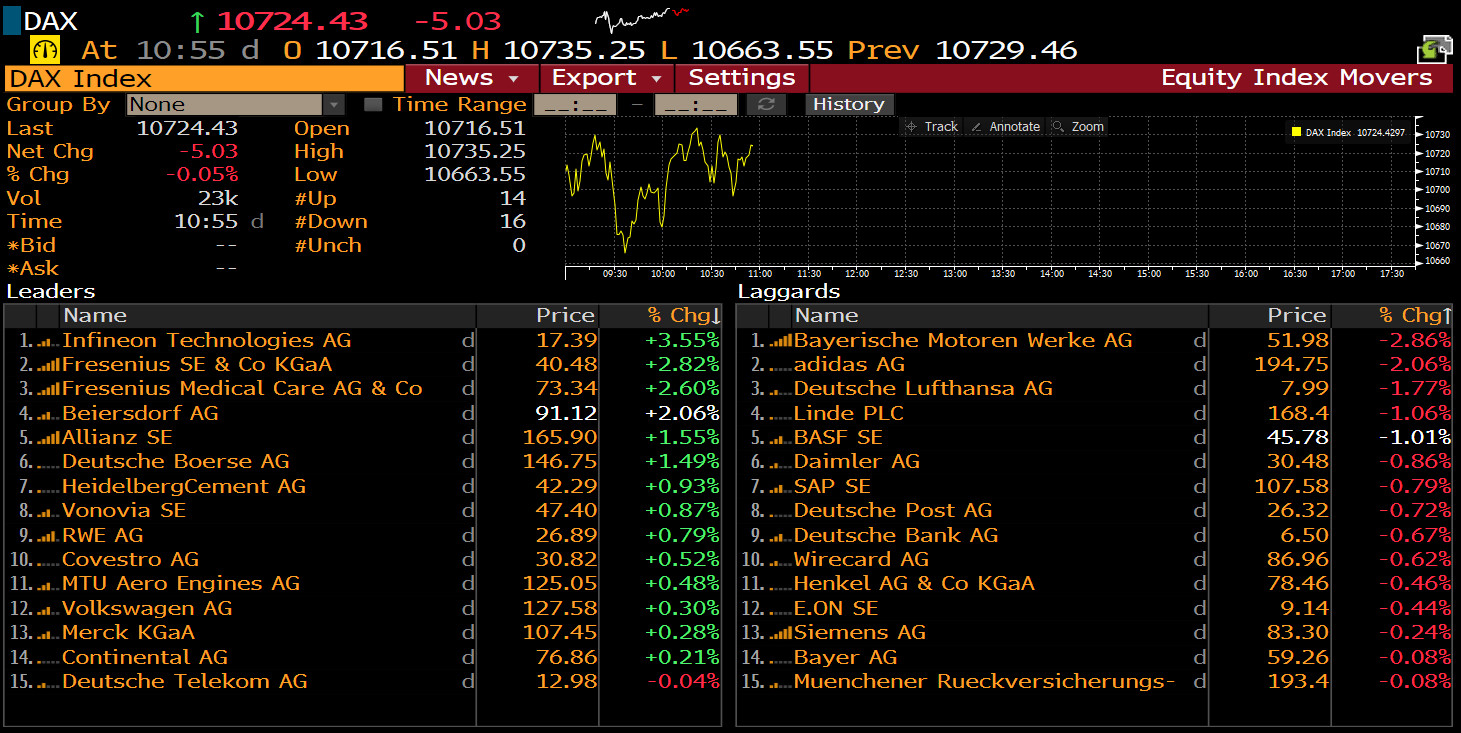The height and width of the screenshot is (733, 1461).
Task: Open the Settings menu
Action: [742, 78]
